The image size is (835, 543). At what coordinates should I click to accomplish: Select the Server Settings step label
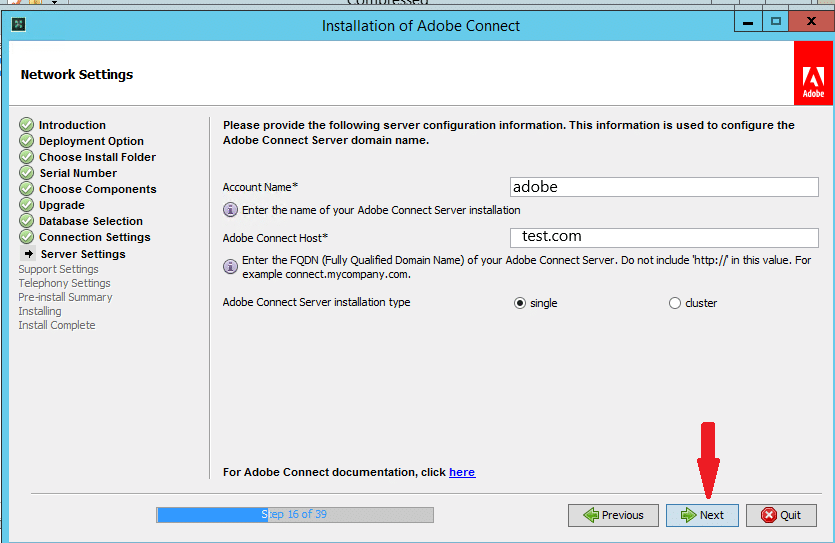pos(83,254)
